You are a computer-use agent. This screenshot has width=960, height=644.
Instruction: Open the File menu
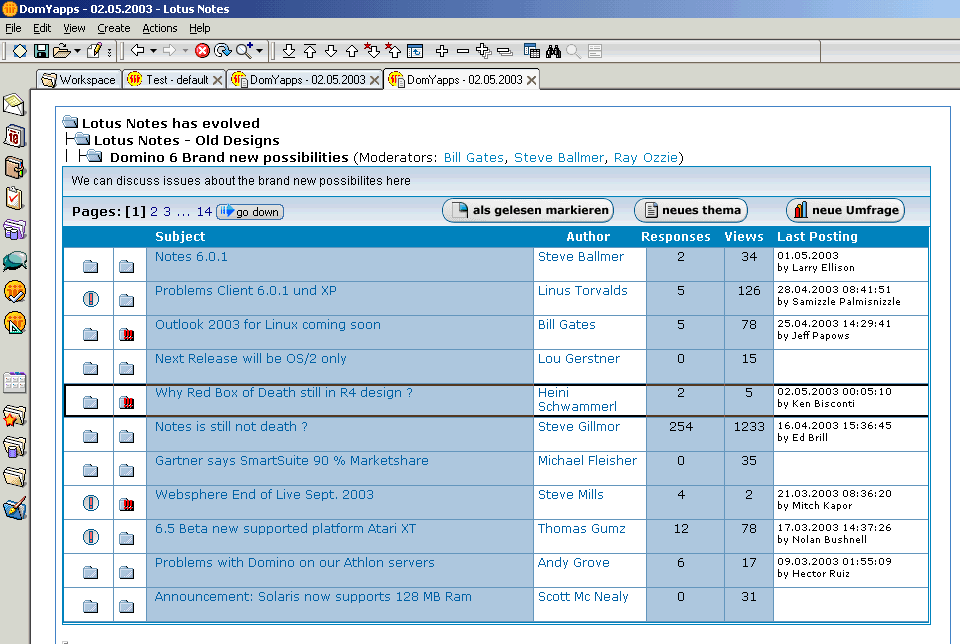click(13, 28)
